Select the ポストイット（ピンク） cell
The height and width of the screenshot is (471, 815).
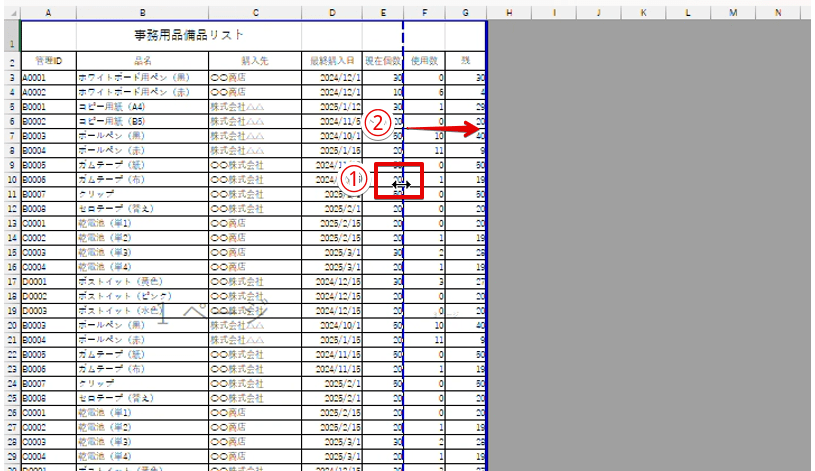(142, 297)
